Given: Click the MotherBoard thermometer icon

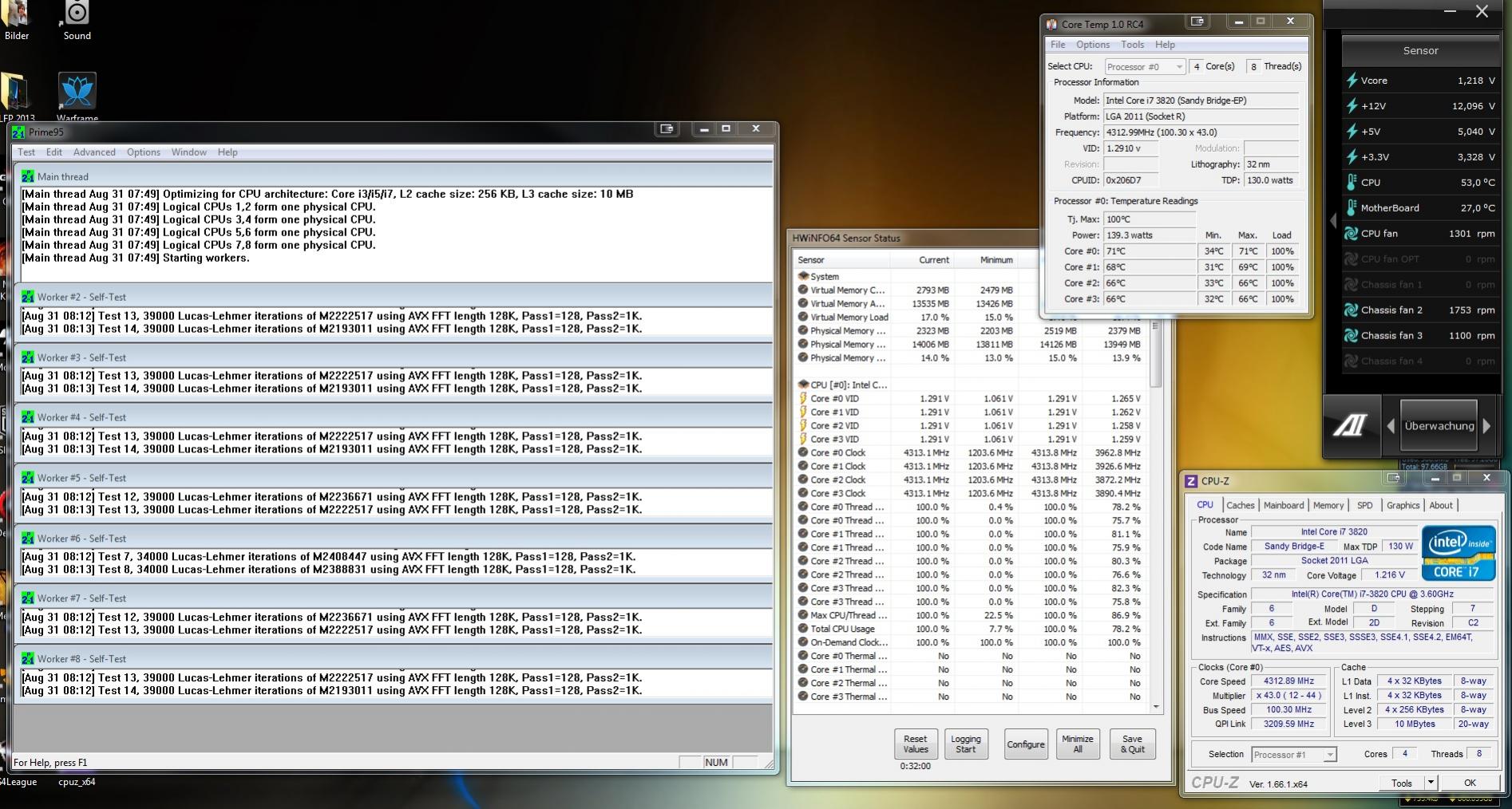Looking at the screenshot, I should [1352, 208].
